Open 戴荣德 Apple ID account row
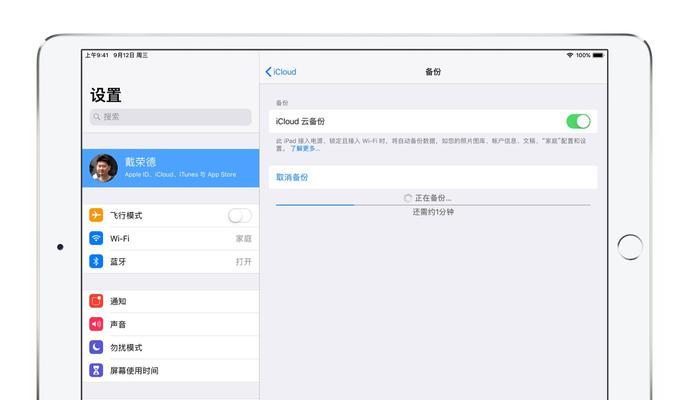Viewport: 693px width, 400px height. 171,168
